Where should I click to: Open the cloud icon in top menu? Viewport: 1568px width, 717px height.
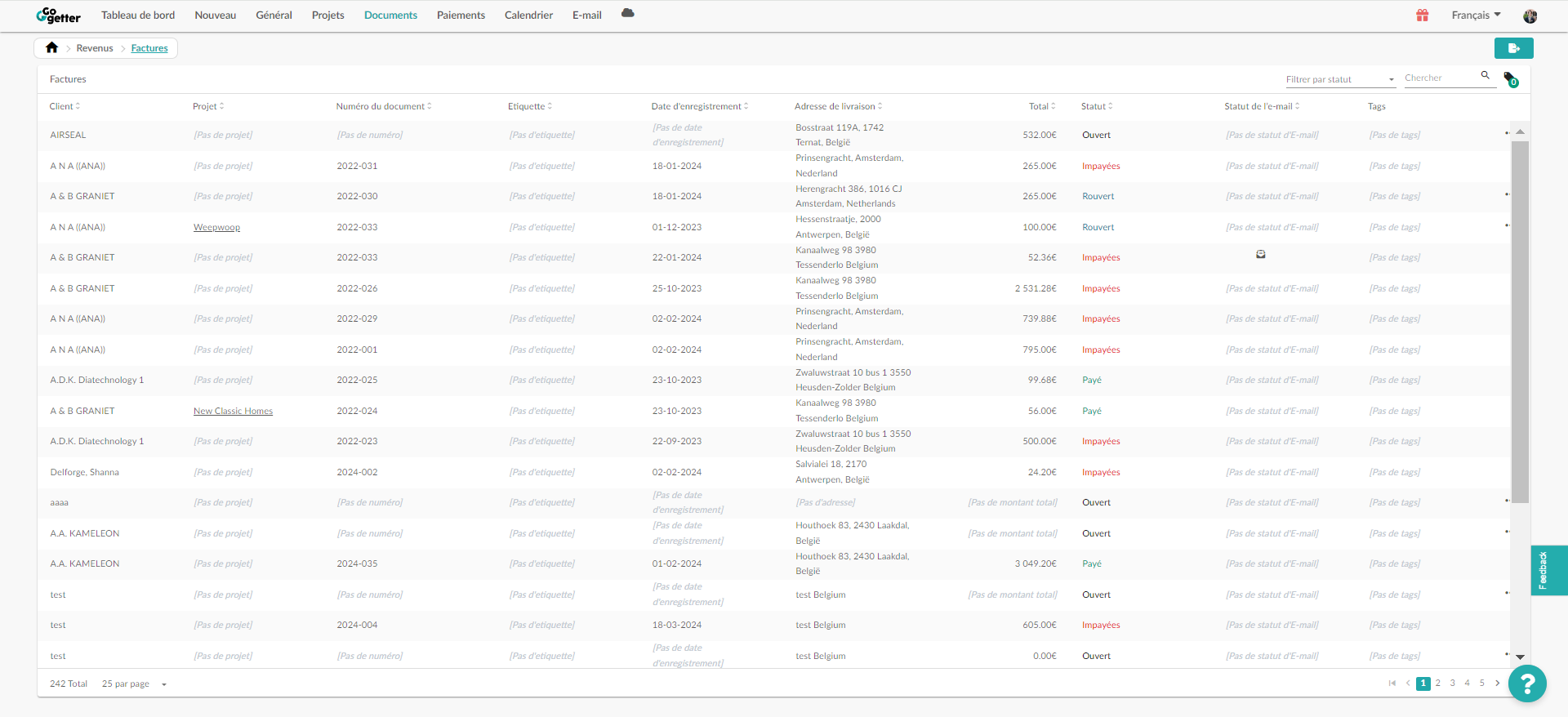(627, 13)
